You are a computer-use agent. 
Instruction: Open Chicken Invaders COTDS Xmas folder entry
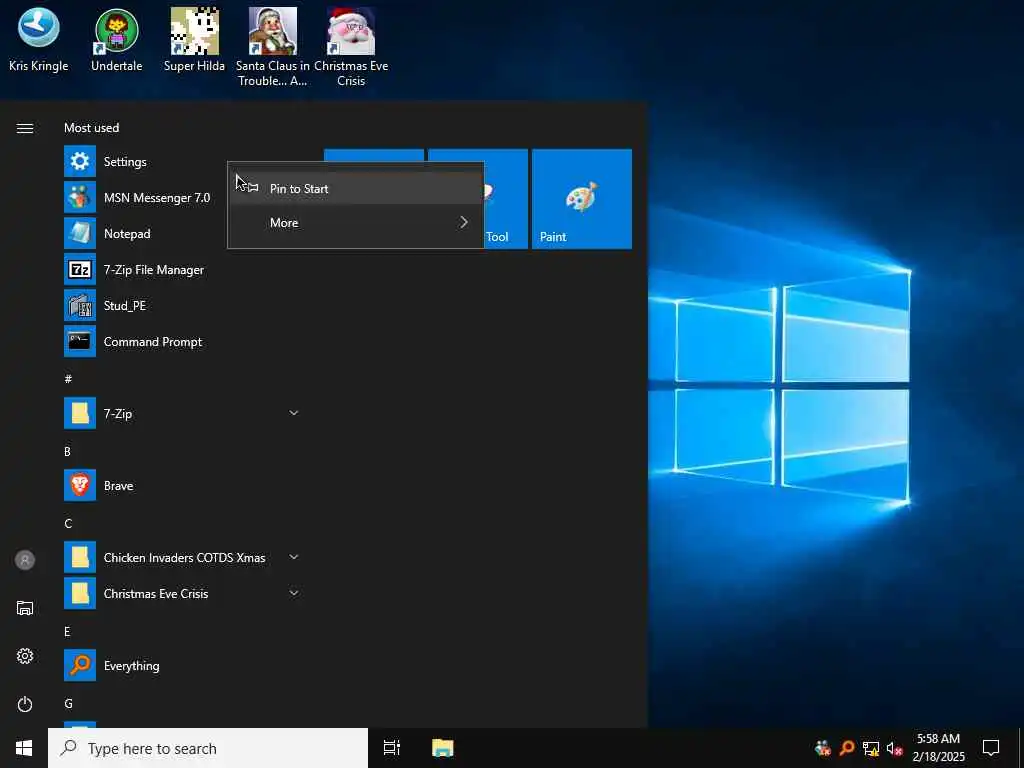point(183,557)
